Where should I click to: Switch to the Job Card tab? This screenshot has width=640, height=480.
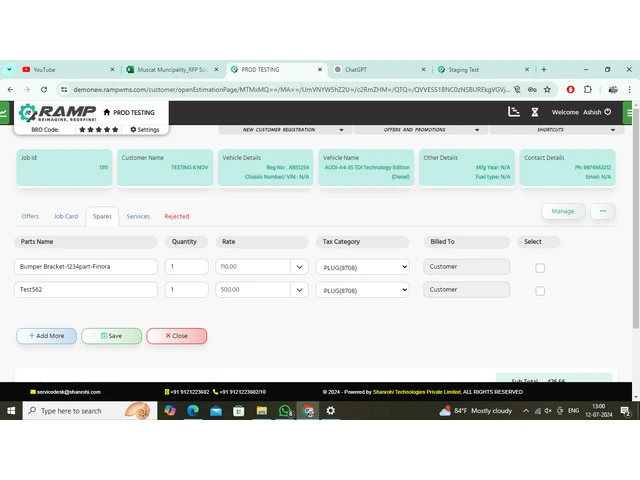pyautogui.click(x=66, y=216)
